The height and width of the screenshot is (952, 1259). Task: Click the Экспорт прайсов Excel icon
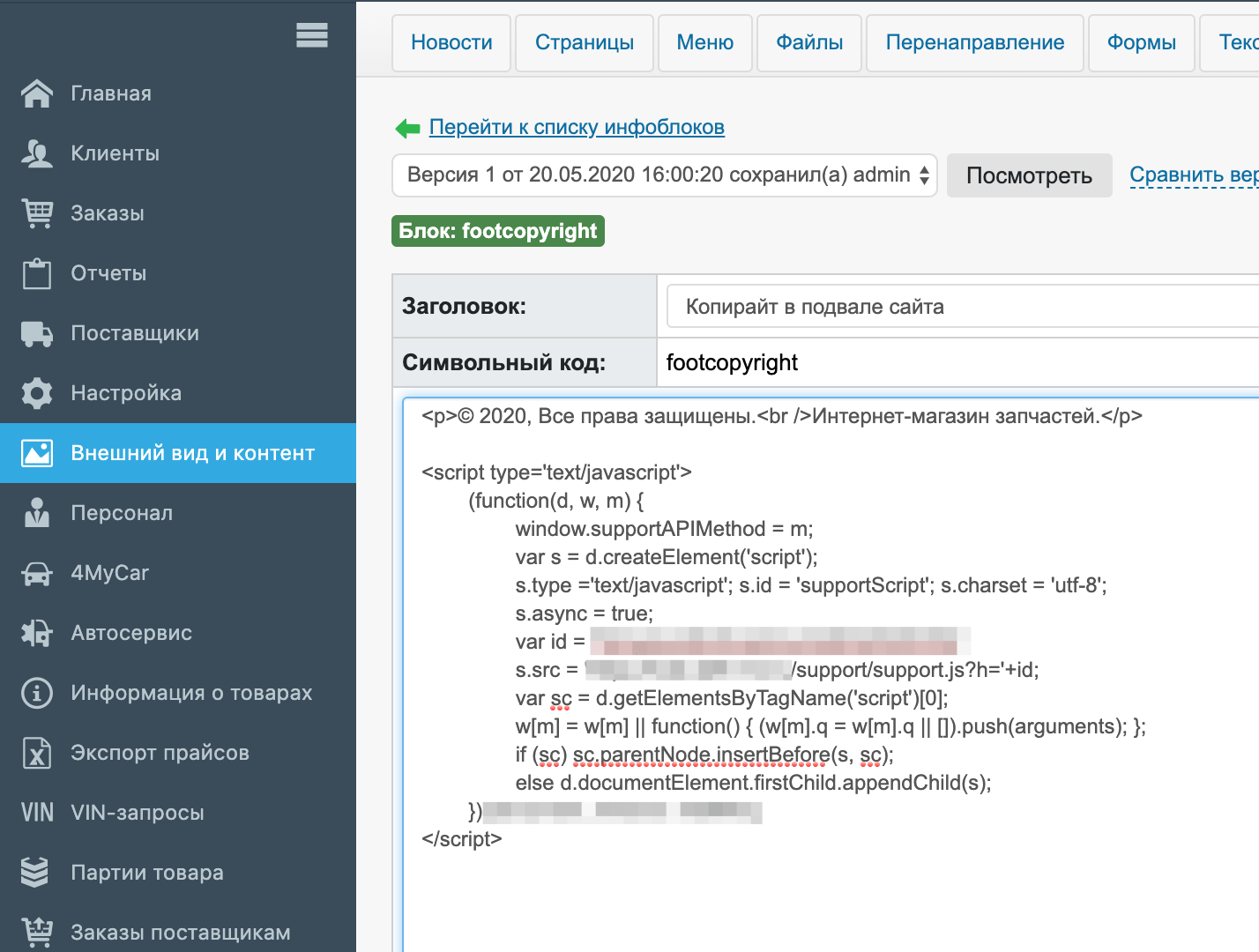37,753
